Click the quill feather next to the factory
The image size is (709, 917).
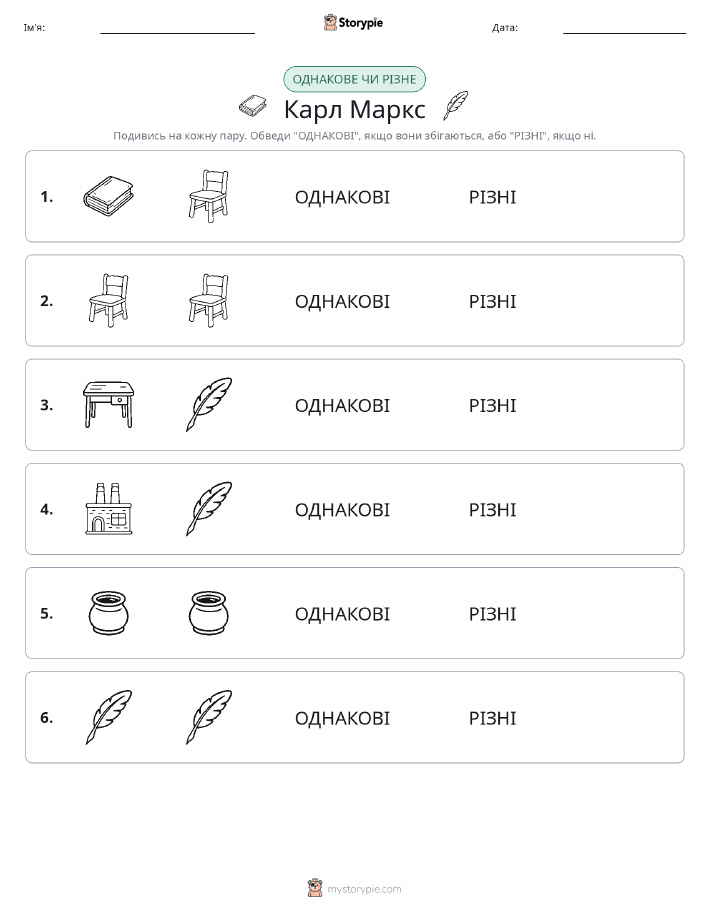click(209, 509)
